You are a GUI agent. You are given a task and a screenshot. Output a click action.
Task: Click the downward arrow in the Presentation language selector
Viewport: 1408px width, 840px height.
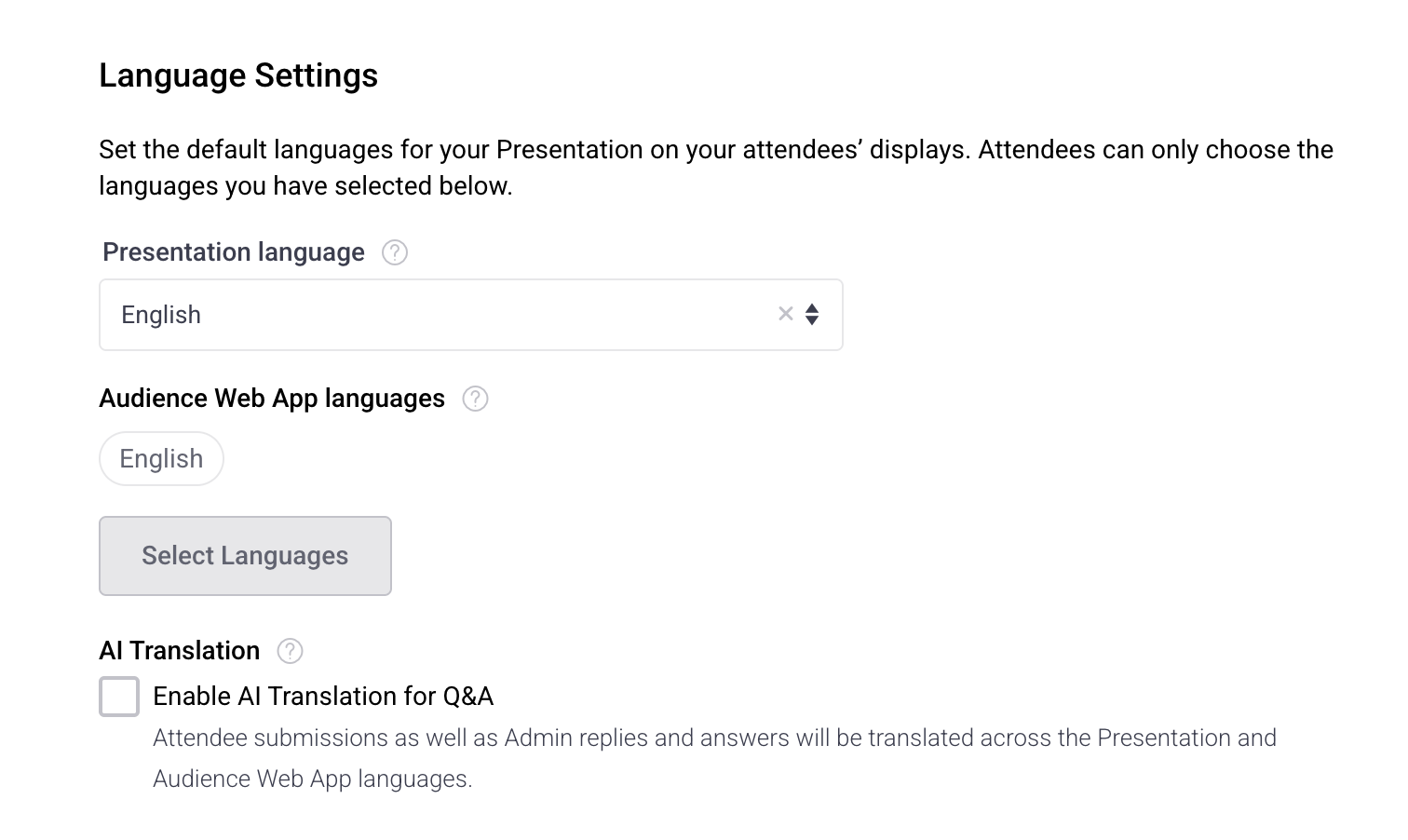tap(812, 321)
